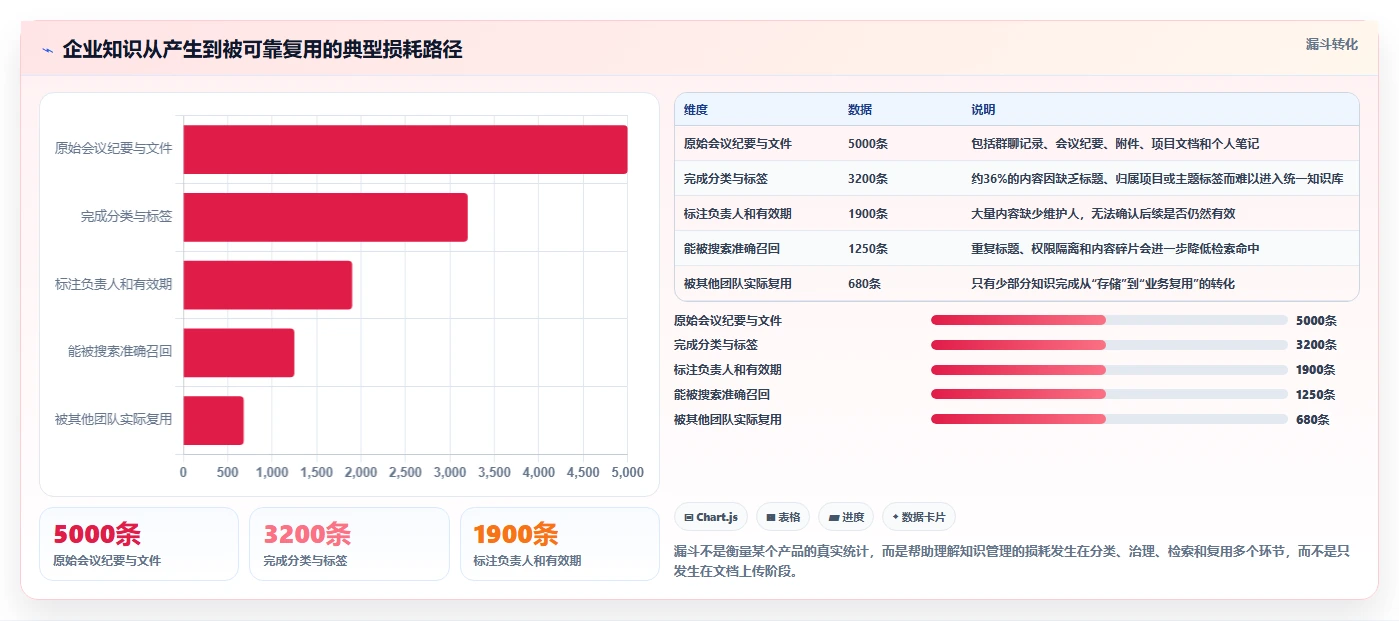1399x621 pixels.
Task: Click the 说明 column header
Action: pyautogui.click(x=983, y=109)
